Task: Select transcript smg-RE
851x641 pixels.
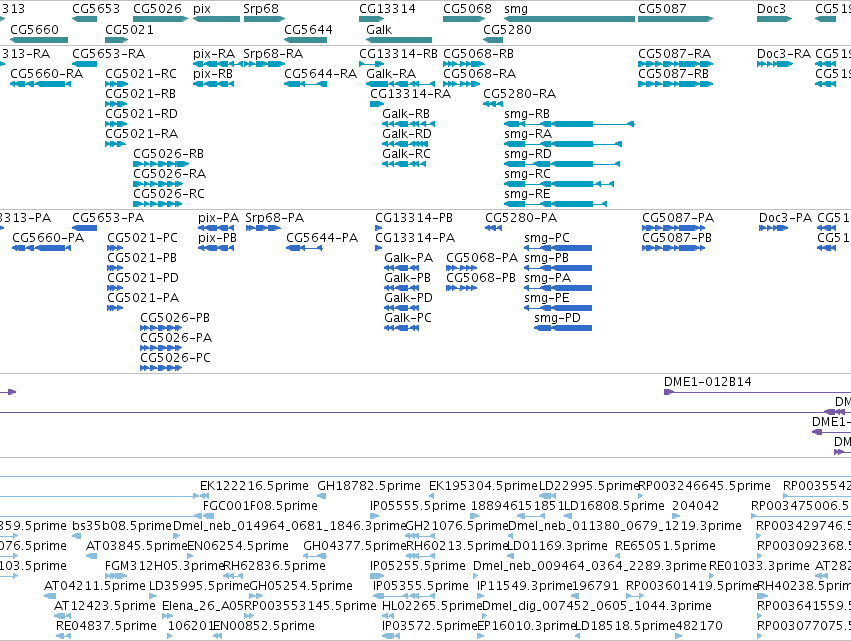Action: (555, 205)
